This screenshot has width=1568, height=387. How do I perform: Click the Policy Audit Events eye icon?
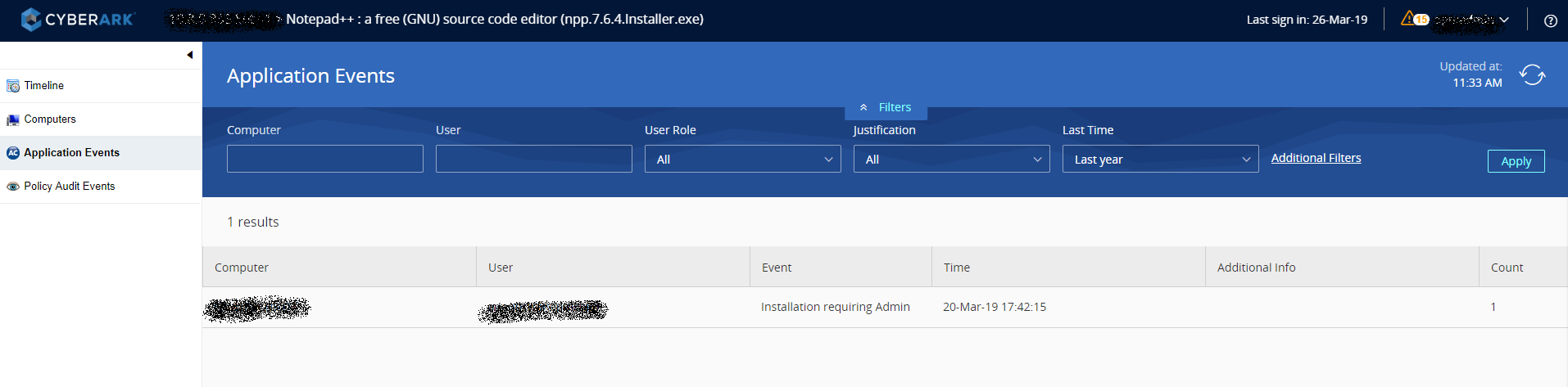tap(13, 187)
